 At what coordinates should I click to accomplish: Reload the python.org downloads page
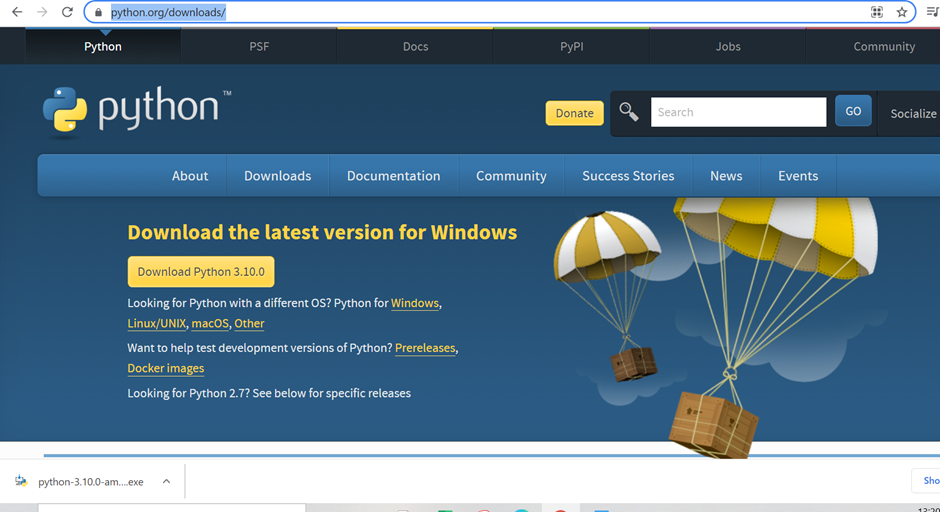(67, 12)
